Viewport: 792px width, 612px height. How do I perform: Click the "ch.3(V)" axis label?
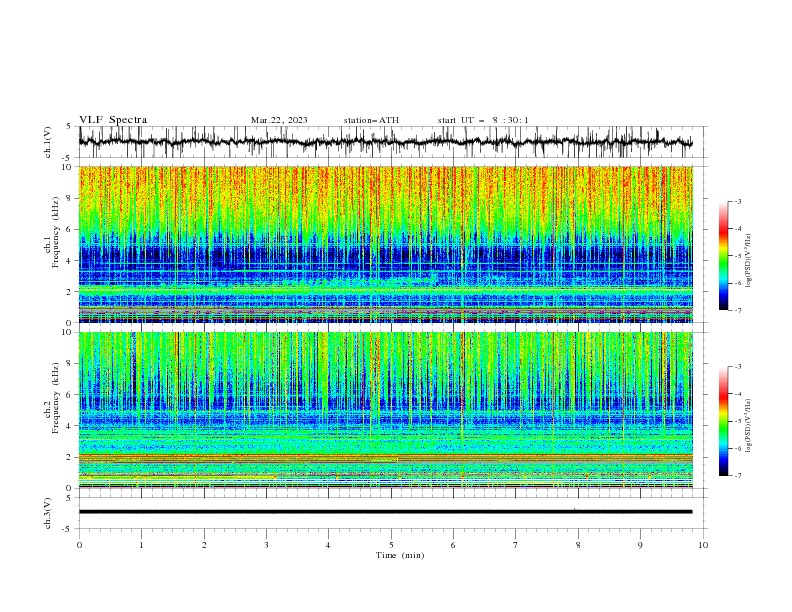[x=48, y=513]
